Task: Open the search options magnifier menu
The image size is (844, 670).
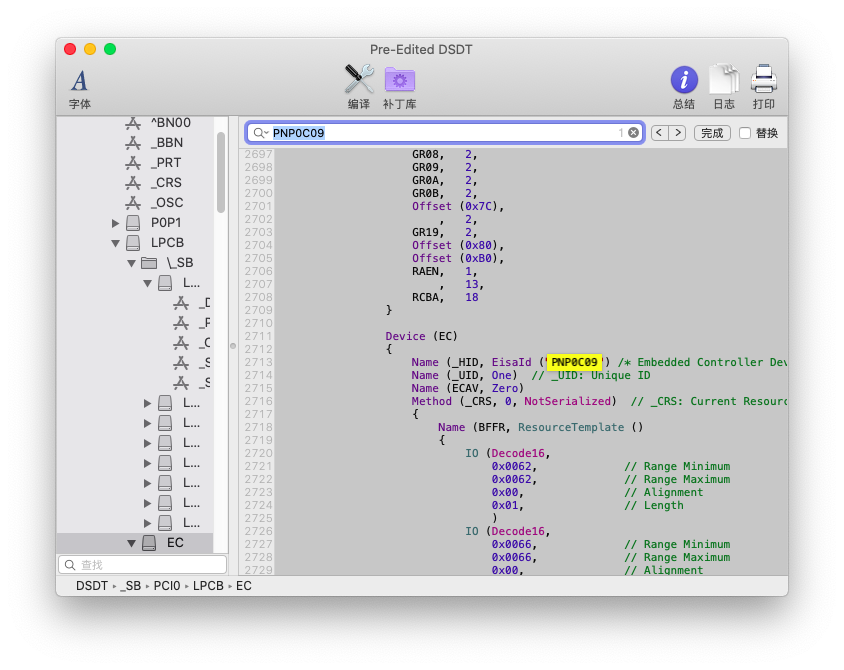Action: (x=261, y=133)
